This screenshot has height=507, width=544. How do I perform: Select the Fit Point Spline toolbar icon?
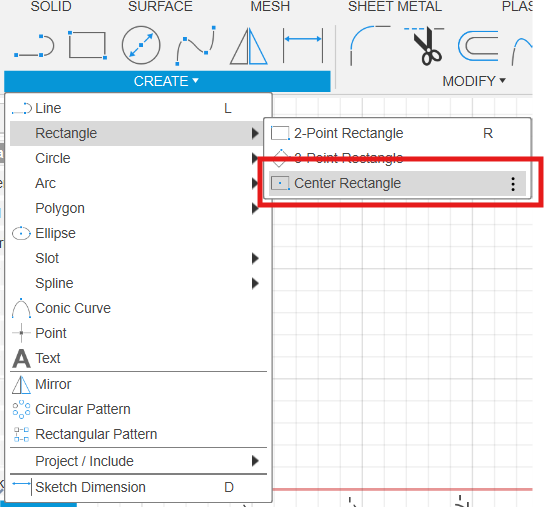click(196, 45)
